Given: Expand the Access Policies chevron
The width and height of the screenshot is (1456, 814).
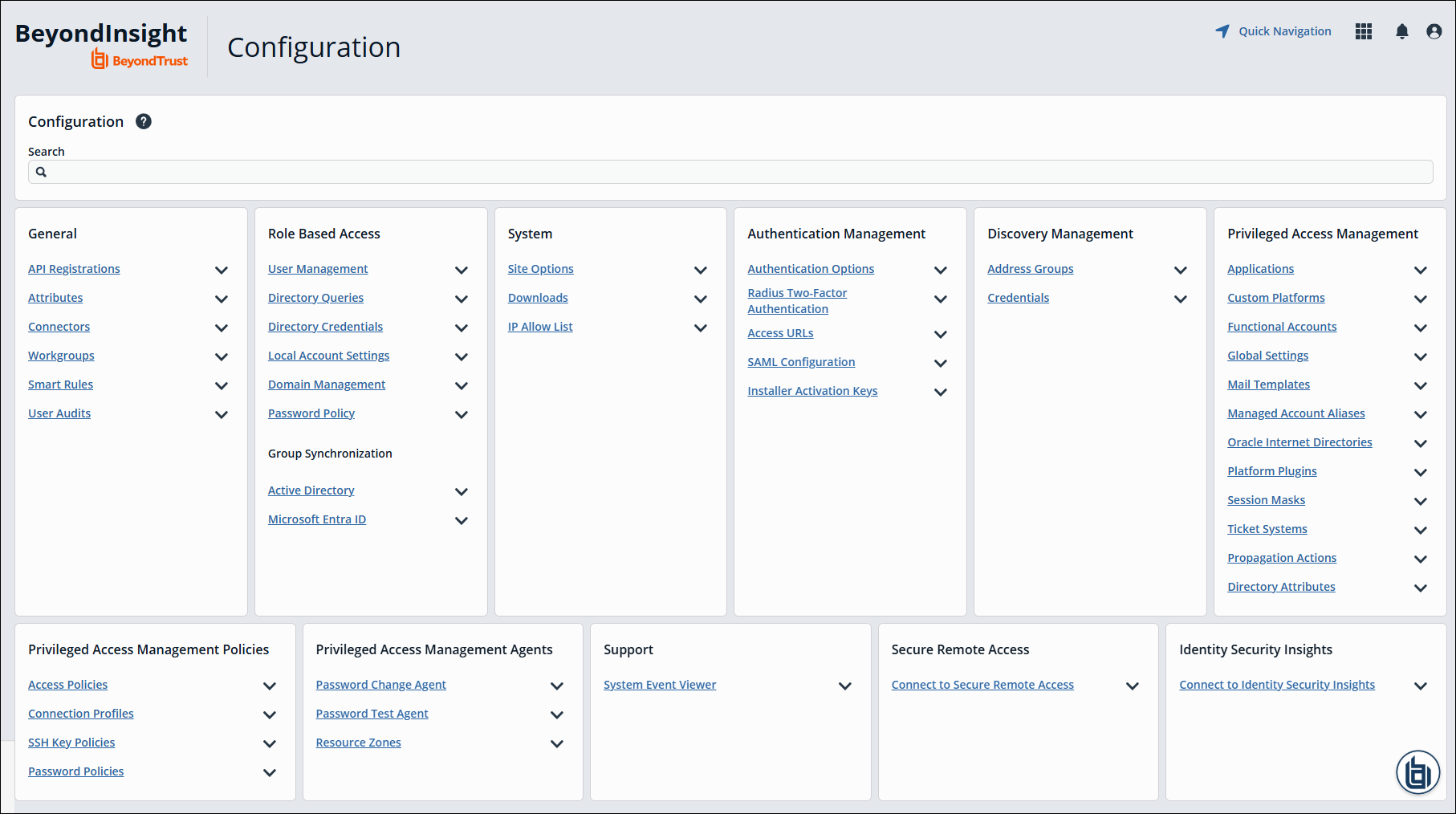Looking at the screenshot, I should point(270,686).
